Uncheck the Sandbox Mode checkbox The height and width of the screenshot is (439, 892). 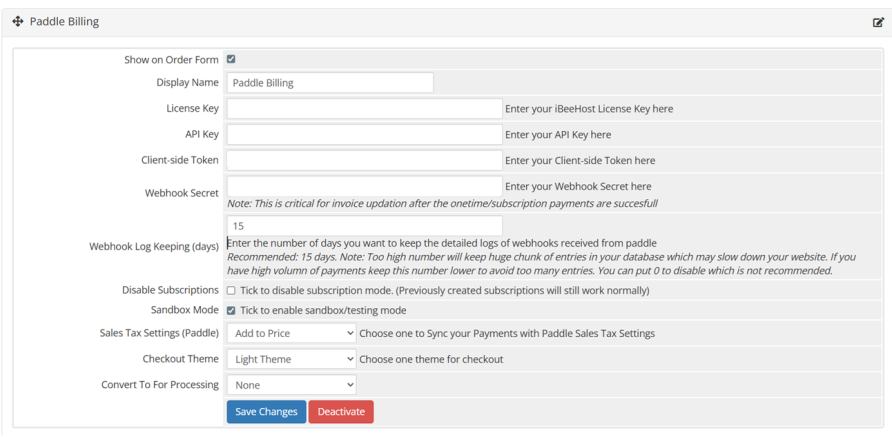pyautogui.click(x=231, y=311)
